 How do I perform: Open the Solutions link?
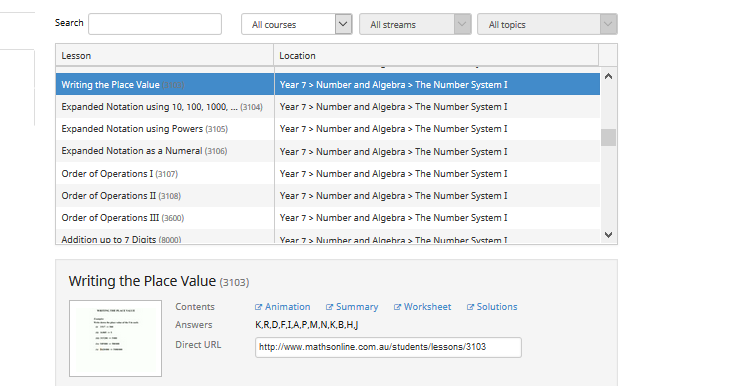(492, 307)
